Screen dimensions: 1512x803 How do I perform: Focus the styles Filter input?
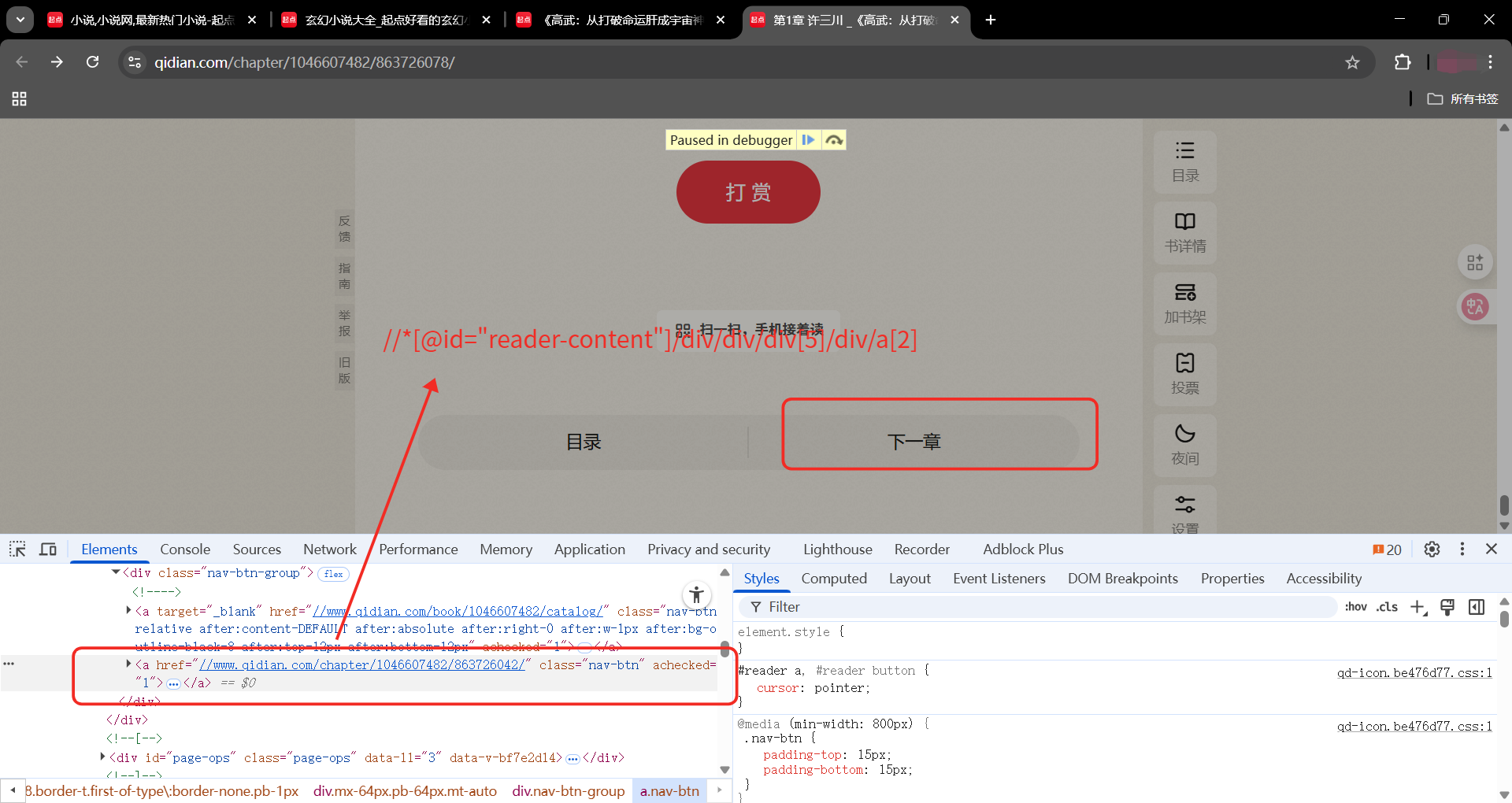tap(1038, 607)
